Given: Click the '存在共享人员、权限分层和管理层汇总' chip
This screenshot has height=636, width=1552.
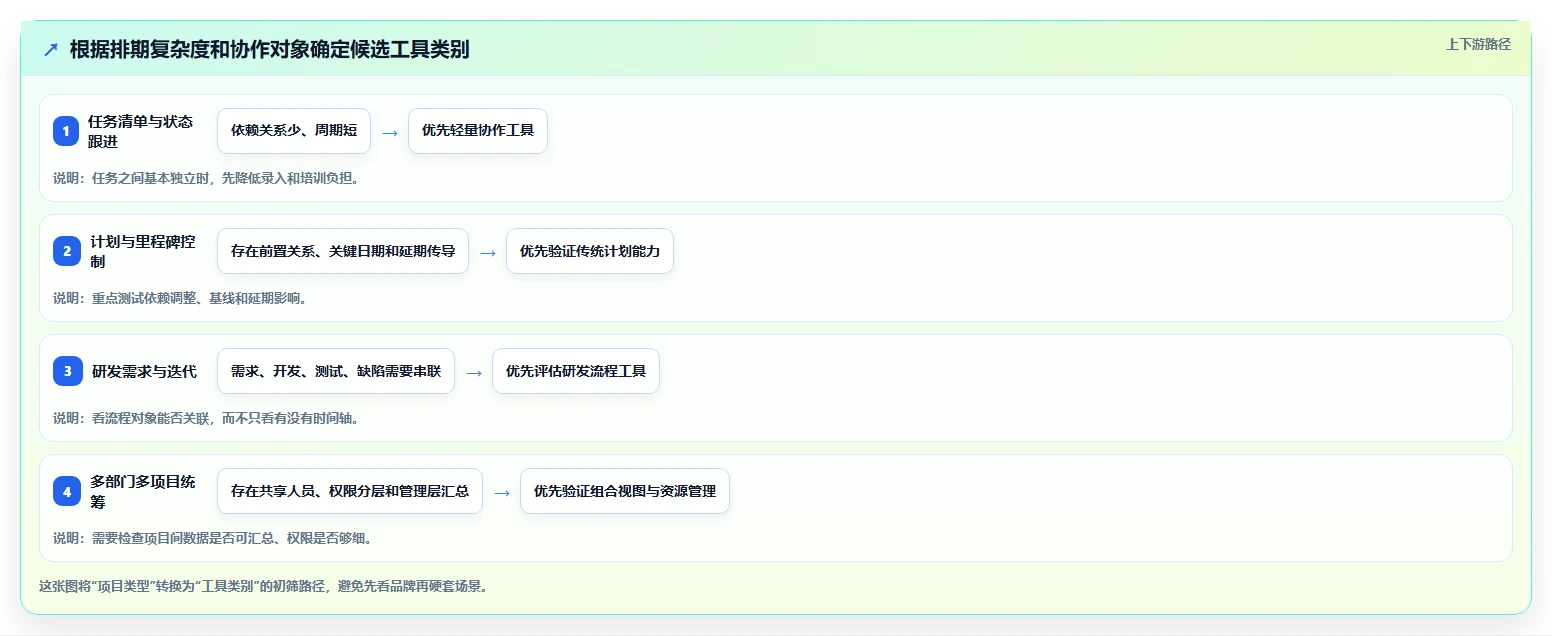Looking at the screenshot, I should pos(350,491).
